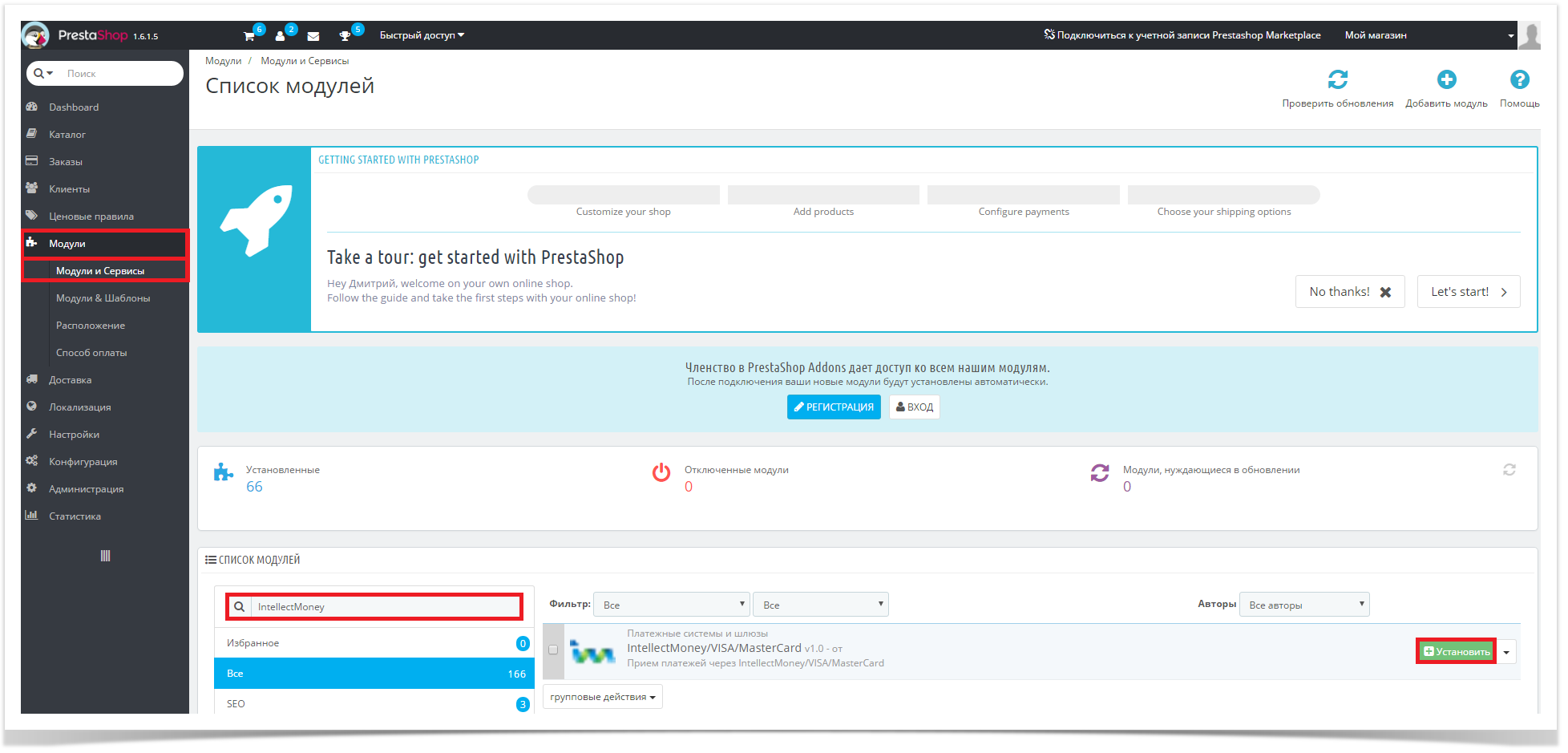1568x753 pixels.
Task: Open the customers notification icon
Action: pos(281,36)
